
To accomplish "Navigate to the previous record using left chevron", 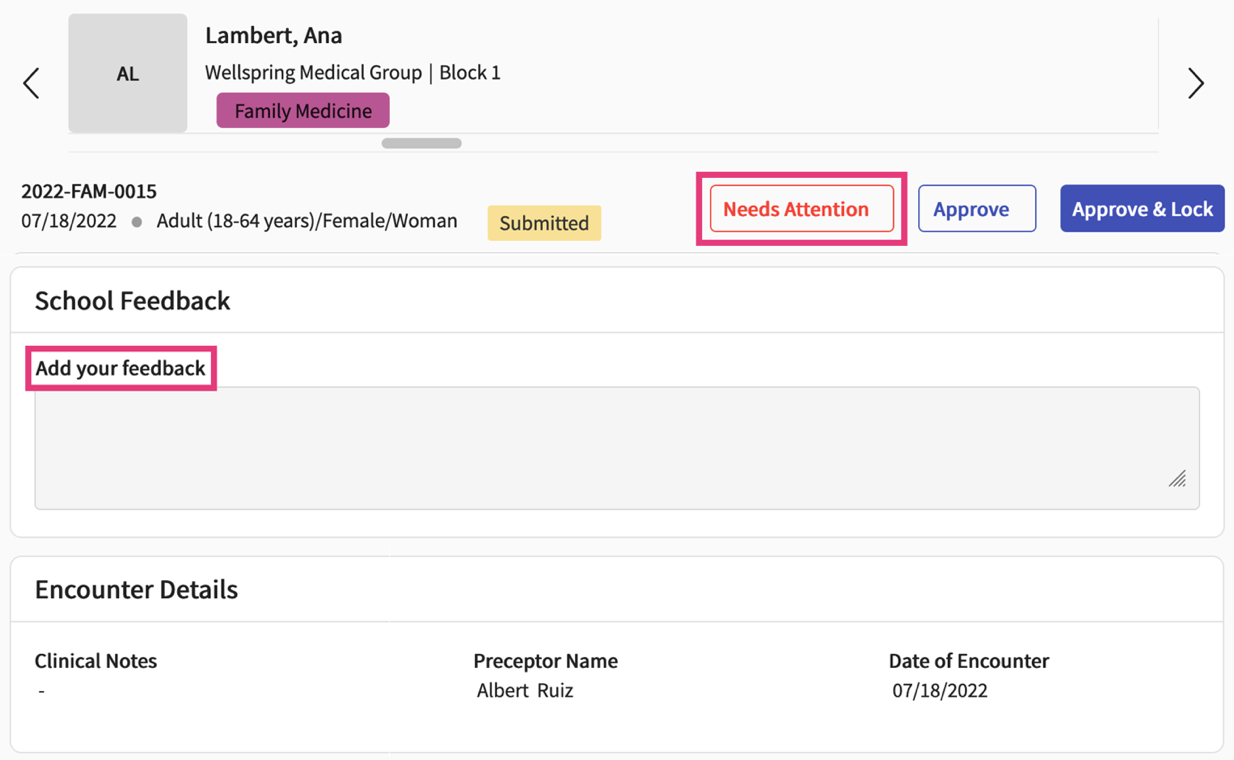I will 31,83.
